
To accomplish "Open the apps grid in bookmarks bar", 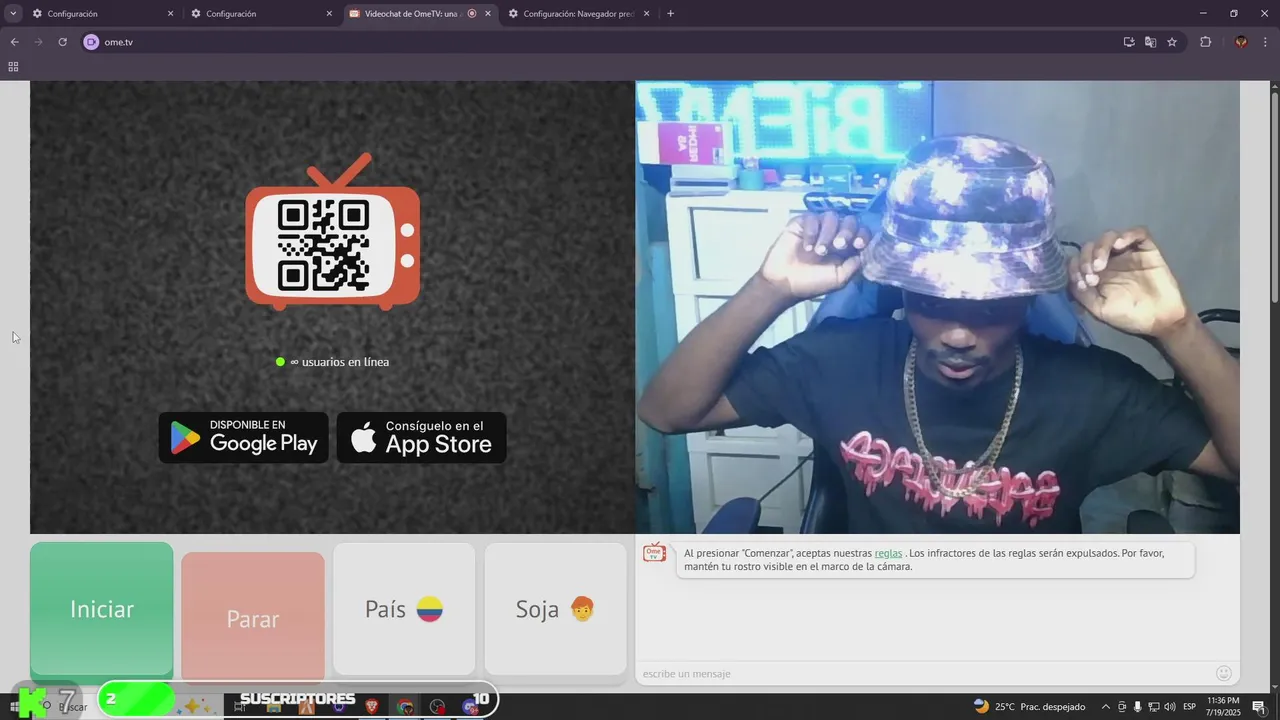I will pos(13,67).
